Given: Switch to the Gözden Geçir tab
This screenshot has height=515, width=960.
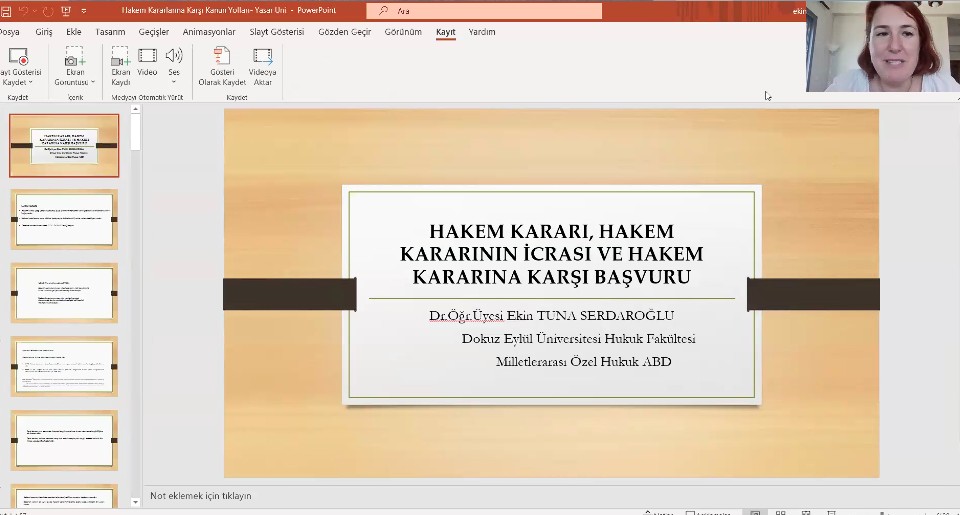Looking at the screenshot, I should 345,32.
